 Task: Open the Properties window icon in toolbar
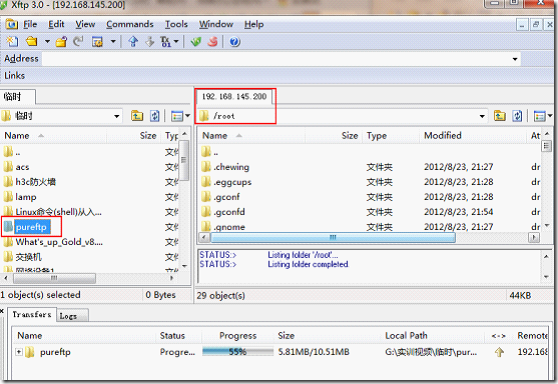97,42
